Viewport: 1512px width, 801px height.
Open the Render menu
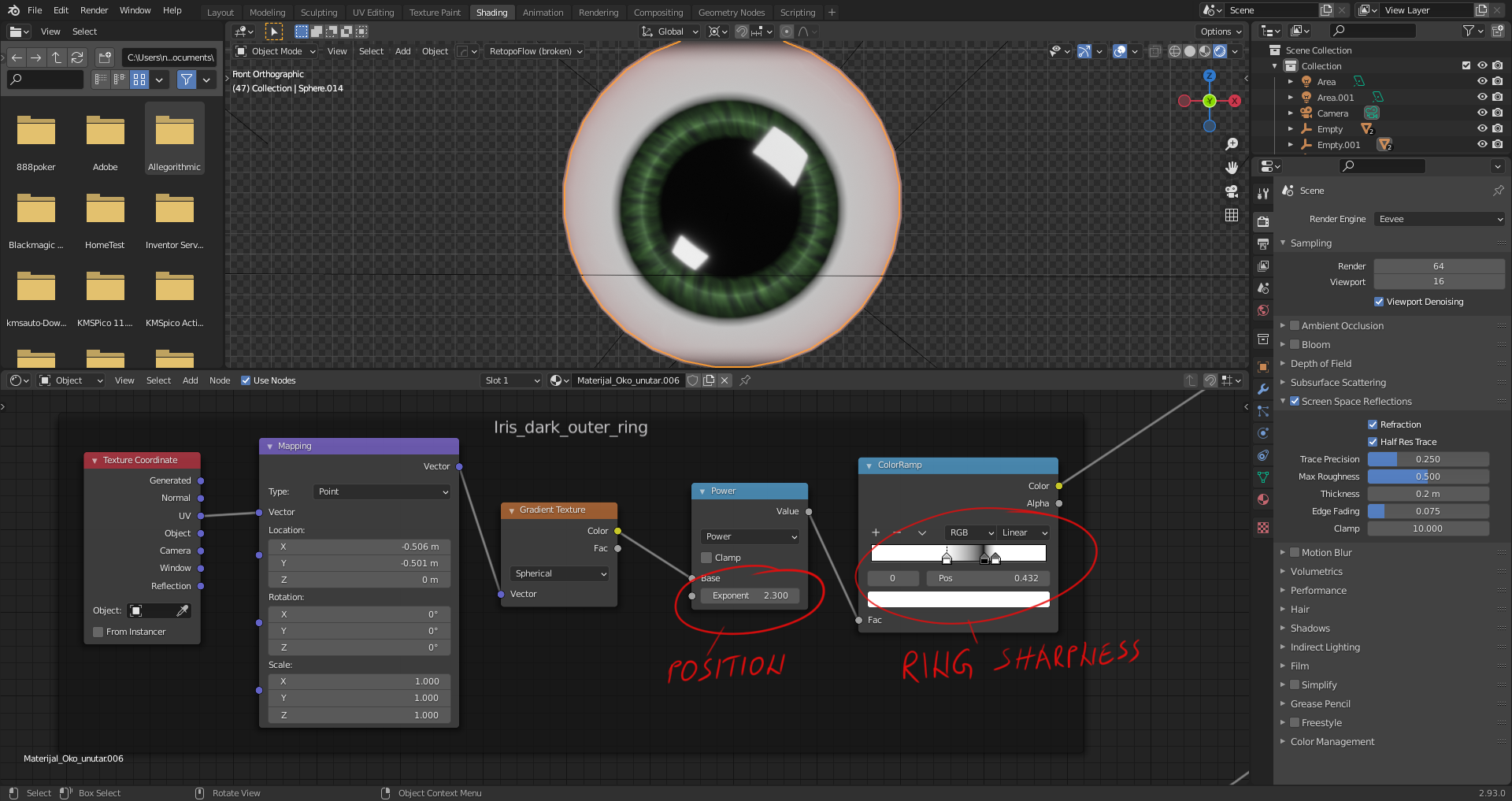click(94, 10)
